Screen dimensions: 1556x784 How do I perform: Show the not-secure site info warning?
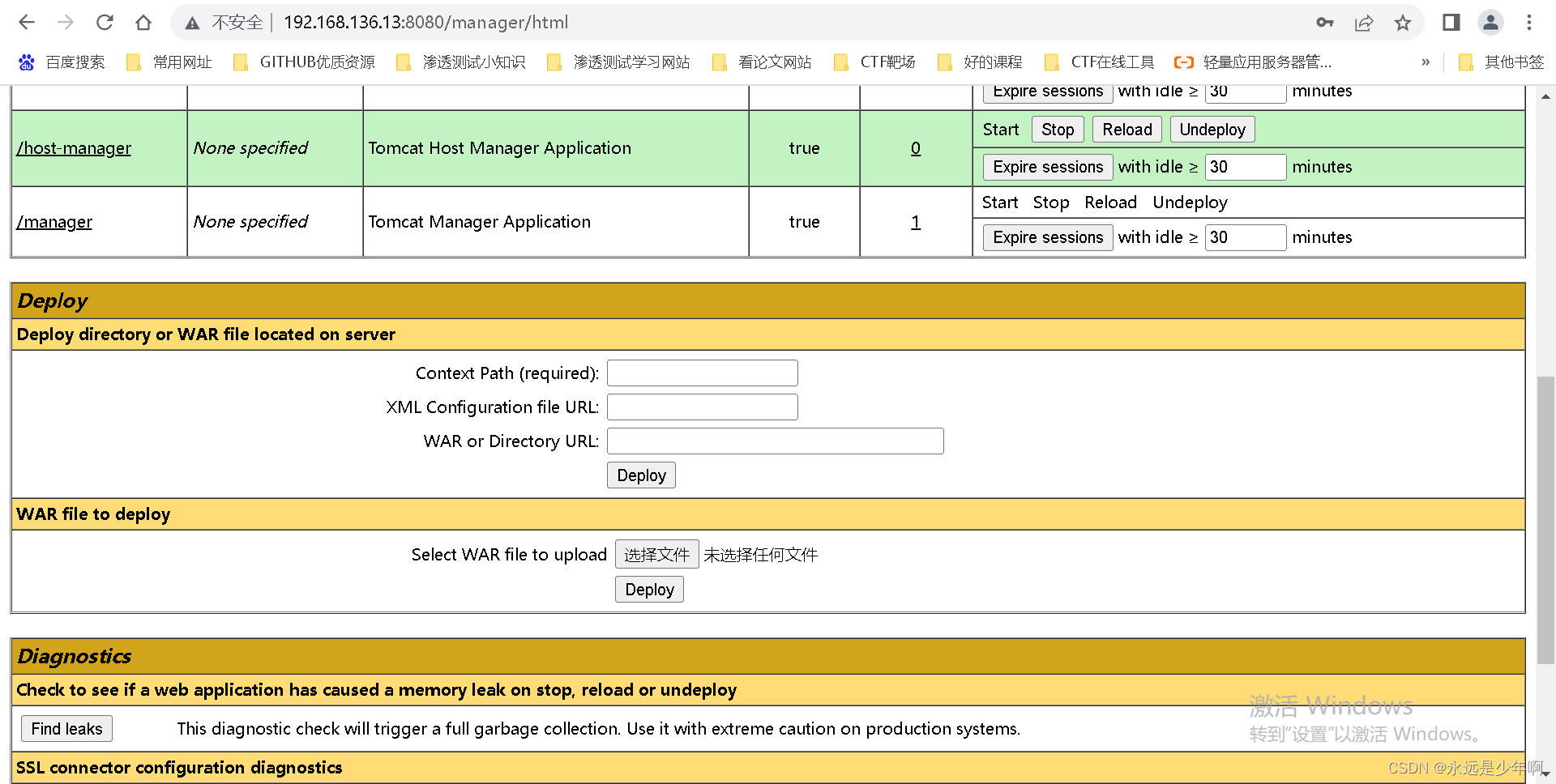224,23
